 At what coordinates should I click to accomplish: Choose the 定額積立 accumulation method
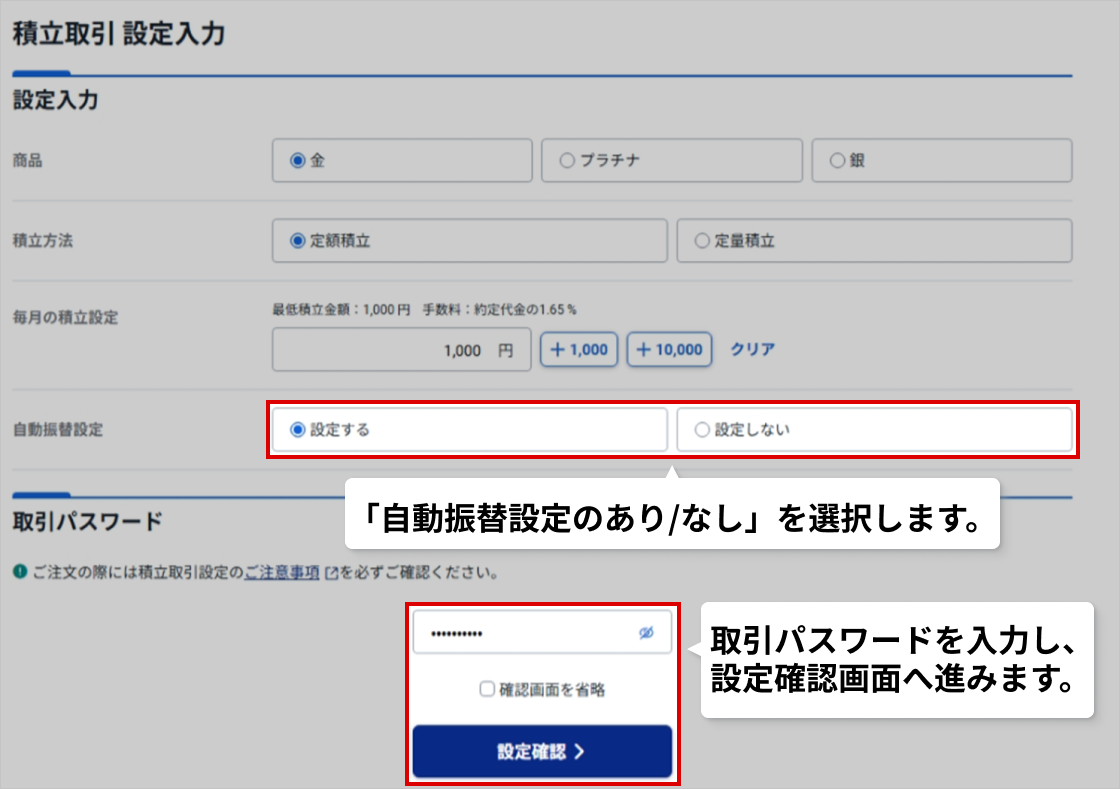pos(297,240)
